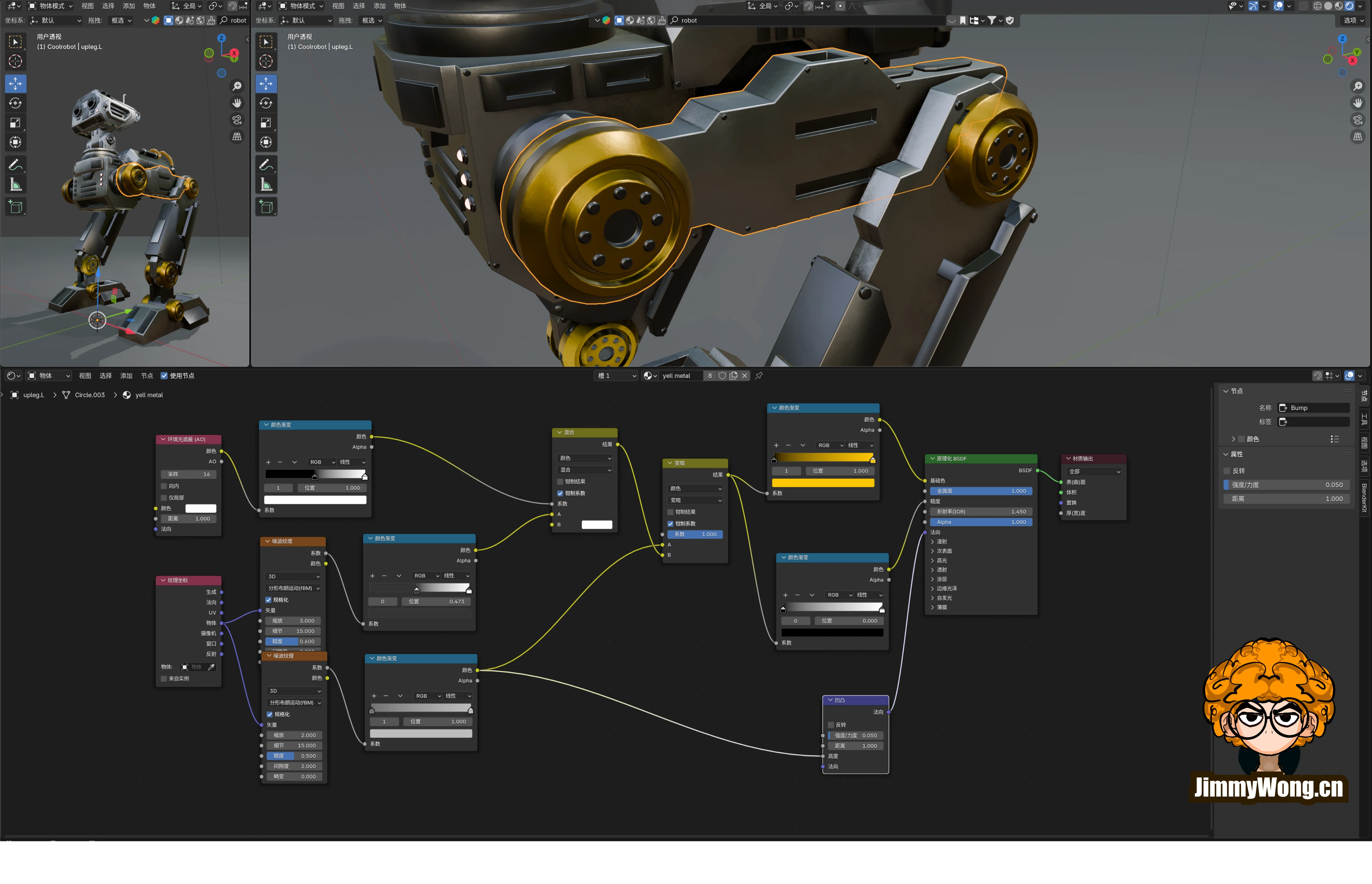Enable the Invert checkbox in the Bump node
Image resolution: width=1372 pixels, height=884 pixels.
click(831, 725)
